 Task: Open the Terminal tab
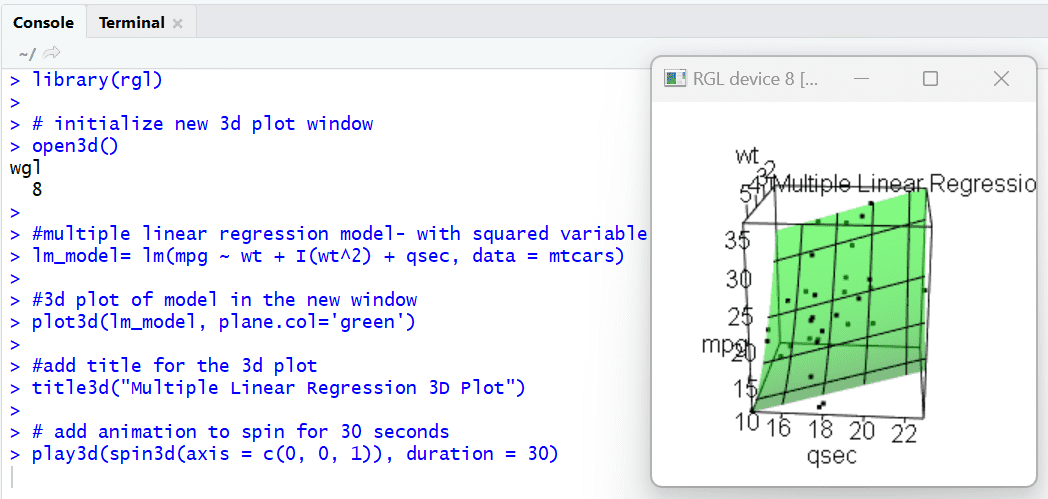(132, 23)
